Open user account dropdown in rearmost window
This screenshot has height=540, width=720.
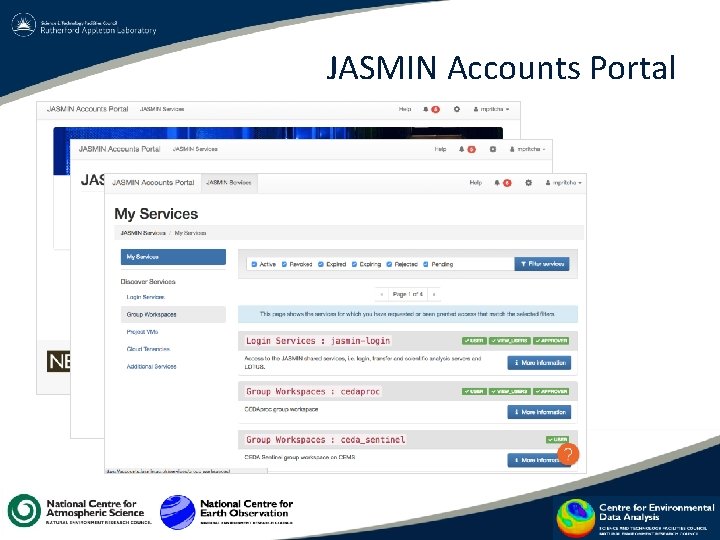tap(491, 109)
